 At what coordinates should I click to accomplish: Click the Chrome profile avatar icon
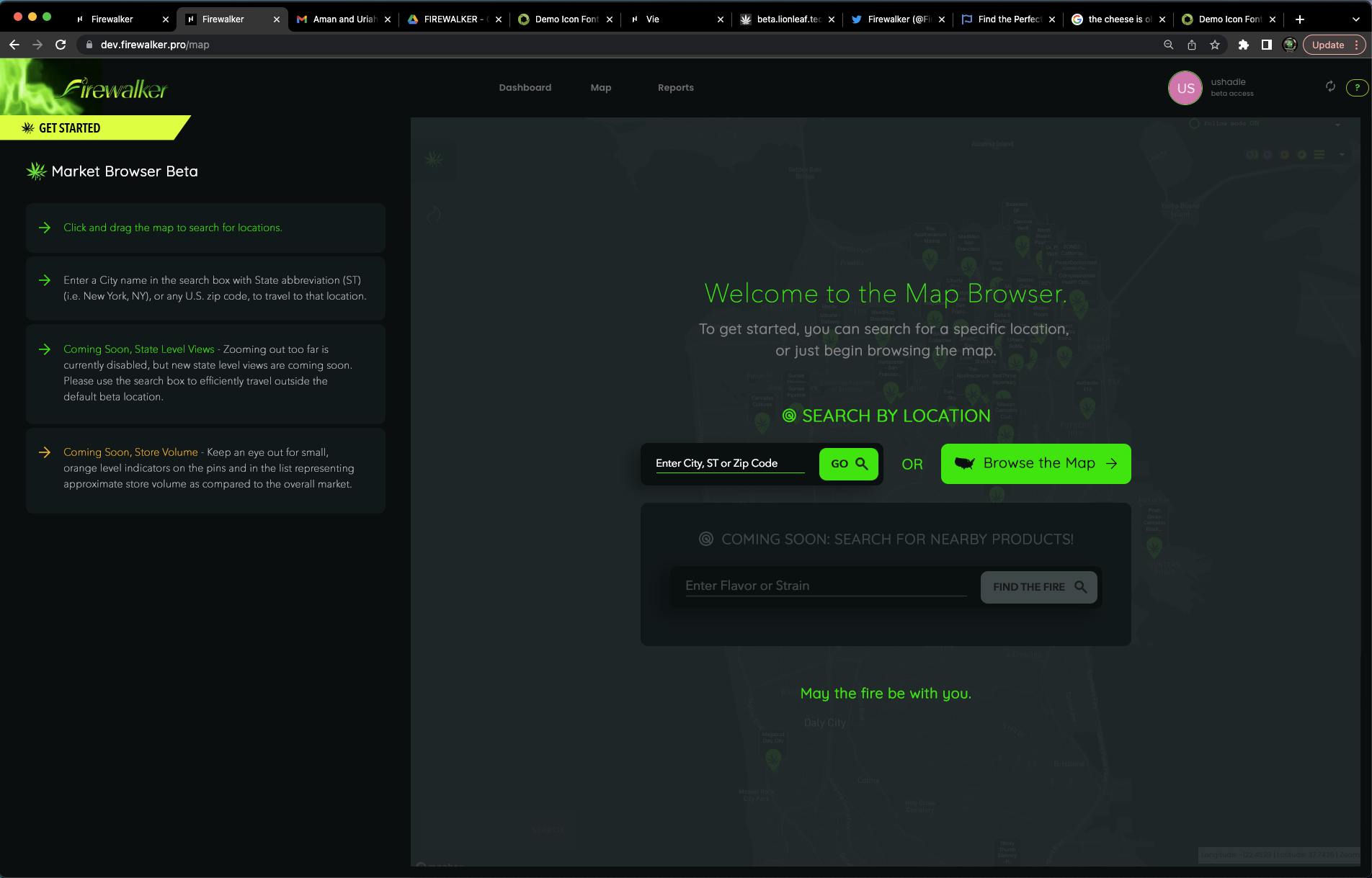(1290, 45)
